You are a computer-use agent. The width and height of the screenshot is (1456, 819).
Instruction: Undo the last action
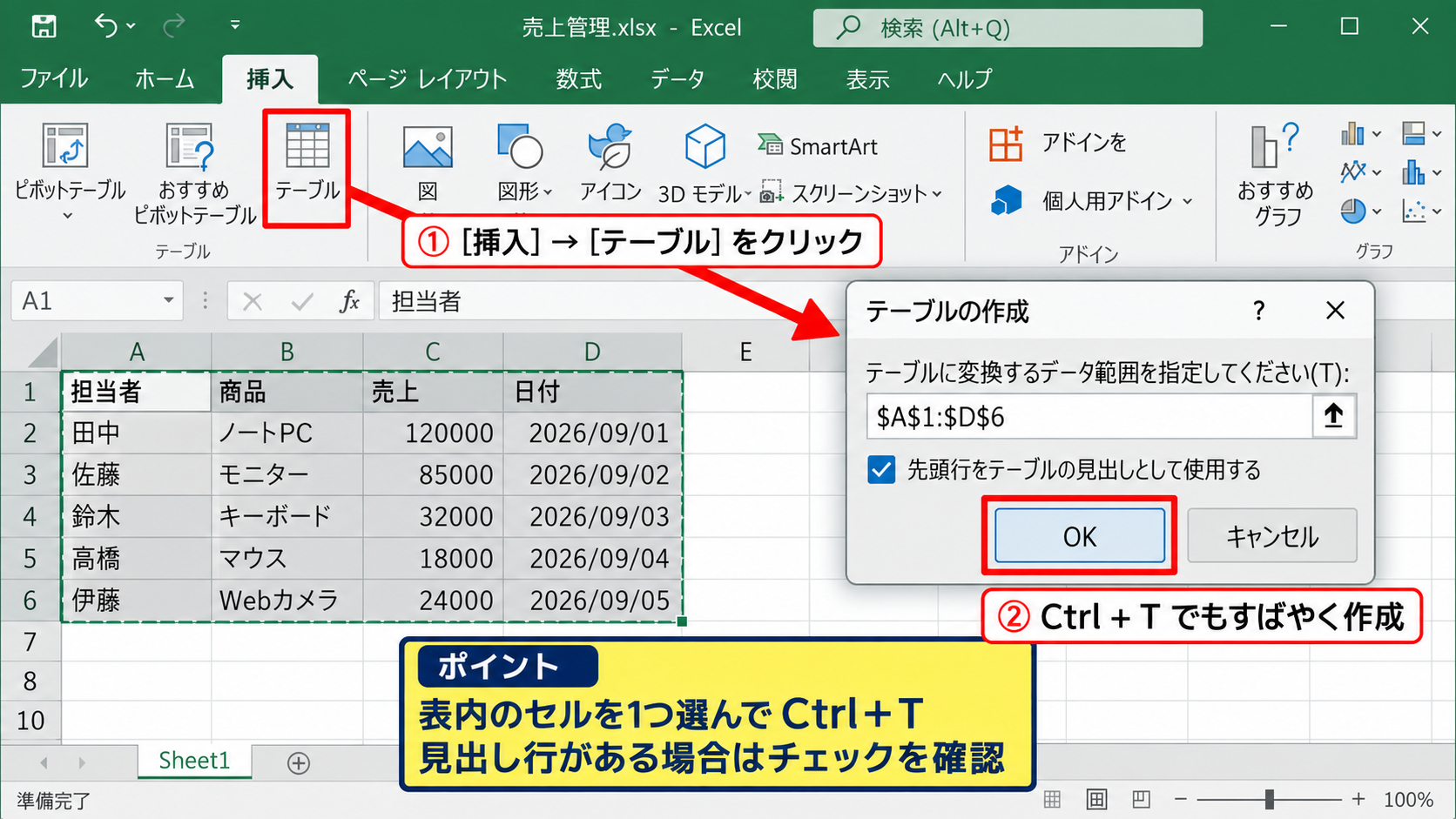106,26
